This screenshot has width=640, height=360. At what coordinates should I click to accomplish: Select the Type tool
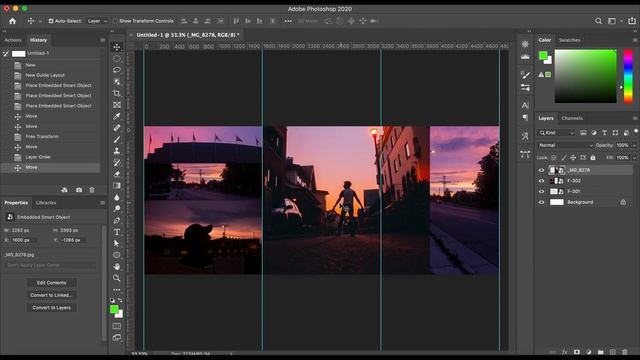coord(117,232)
